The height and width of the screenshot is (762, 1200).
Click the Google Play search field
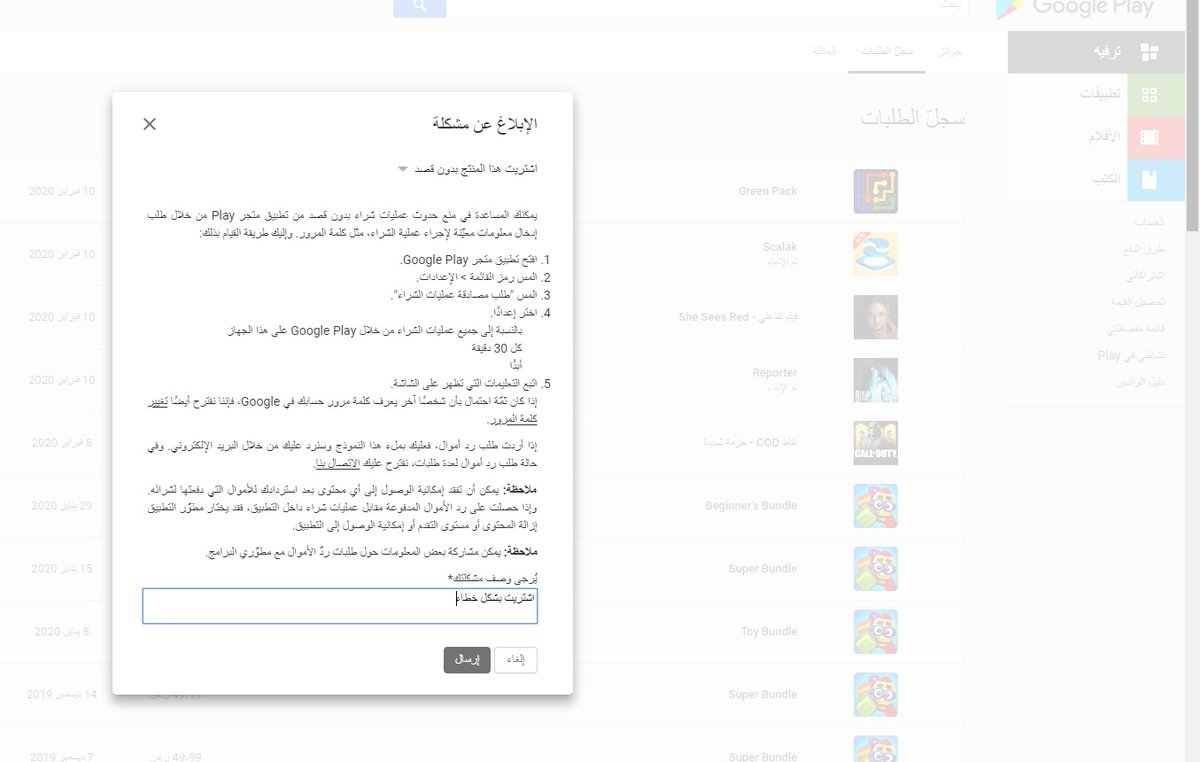click(707, 7)
